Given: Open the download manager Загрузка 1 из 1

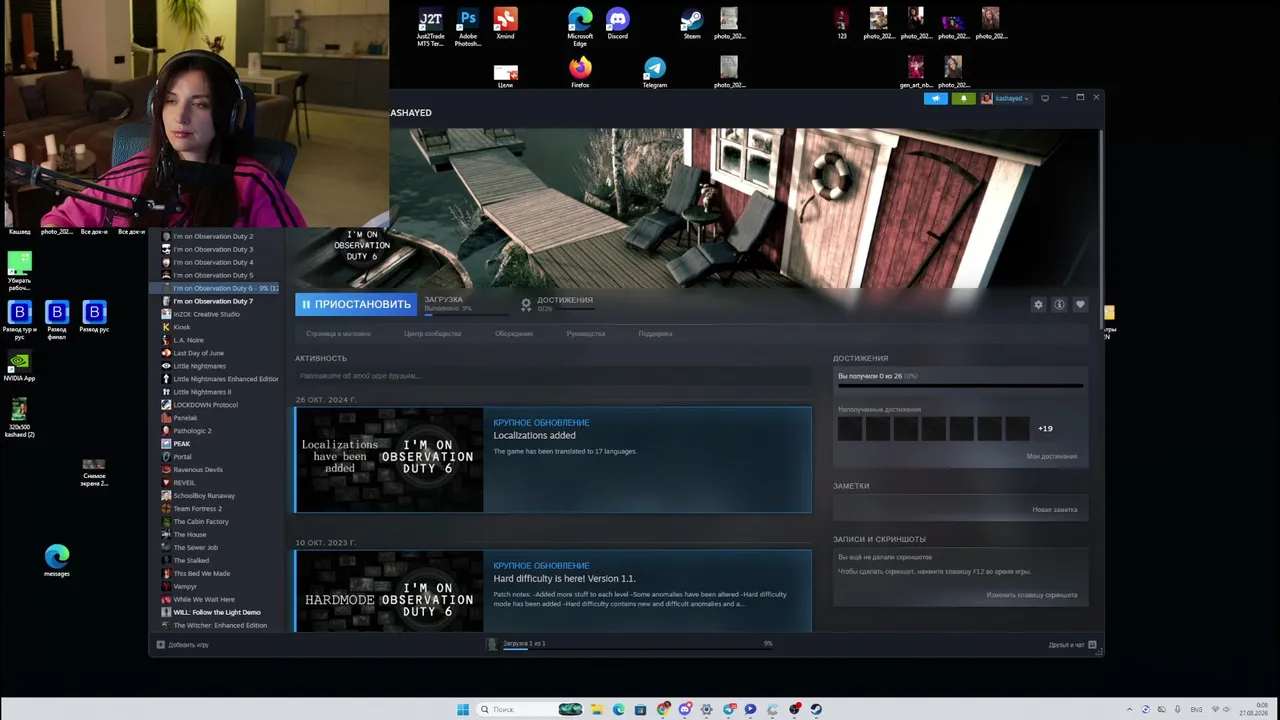Looking at the screenshot, I should point(524,644).
